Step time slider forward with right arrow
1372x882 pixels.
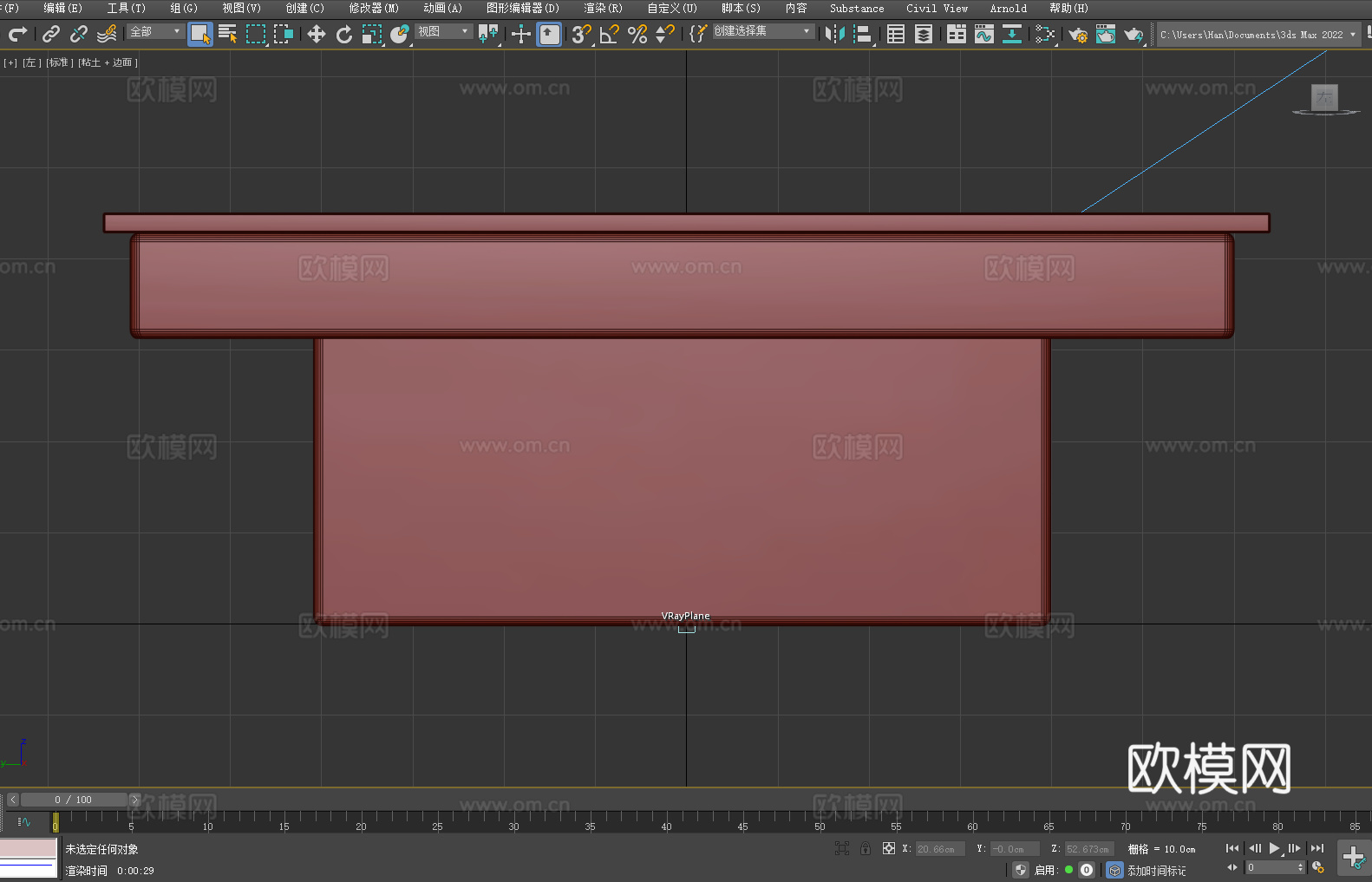(x=135, y=800)
